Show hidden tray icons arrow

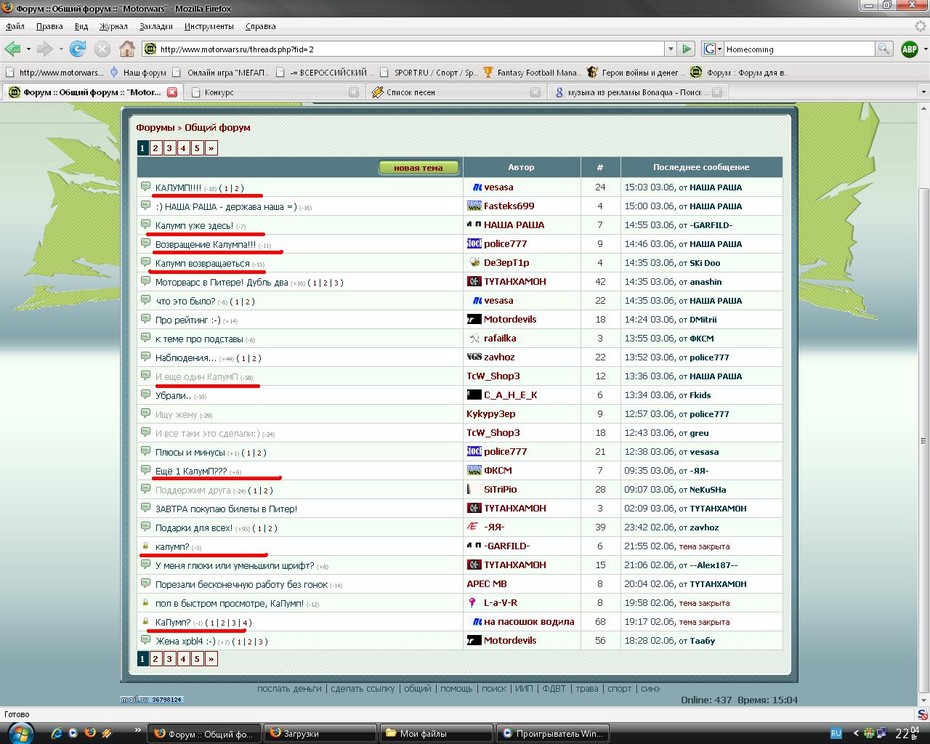coord(855,733)
